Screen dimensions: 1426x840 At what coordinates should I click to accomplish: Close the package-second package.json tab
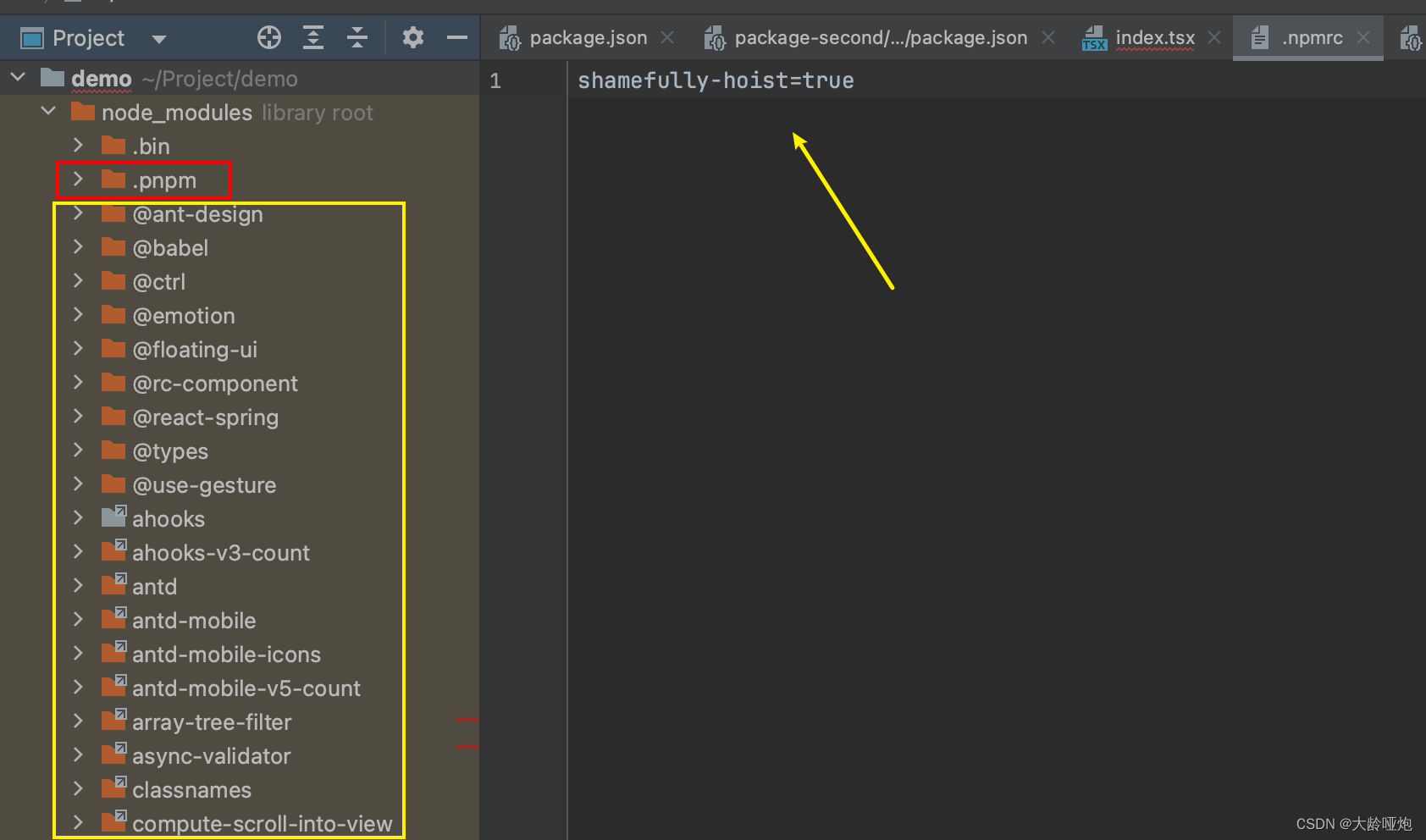[x=1048, y=37]
